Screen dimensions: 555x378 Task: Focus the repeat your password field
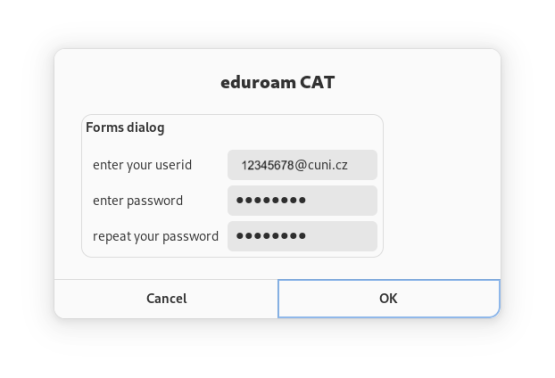tap(302, 236)
